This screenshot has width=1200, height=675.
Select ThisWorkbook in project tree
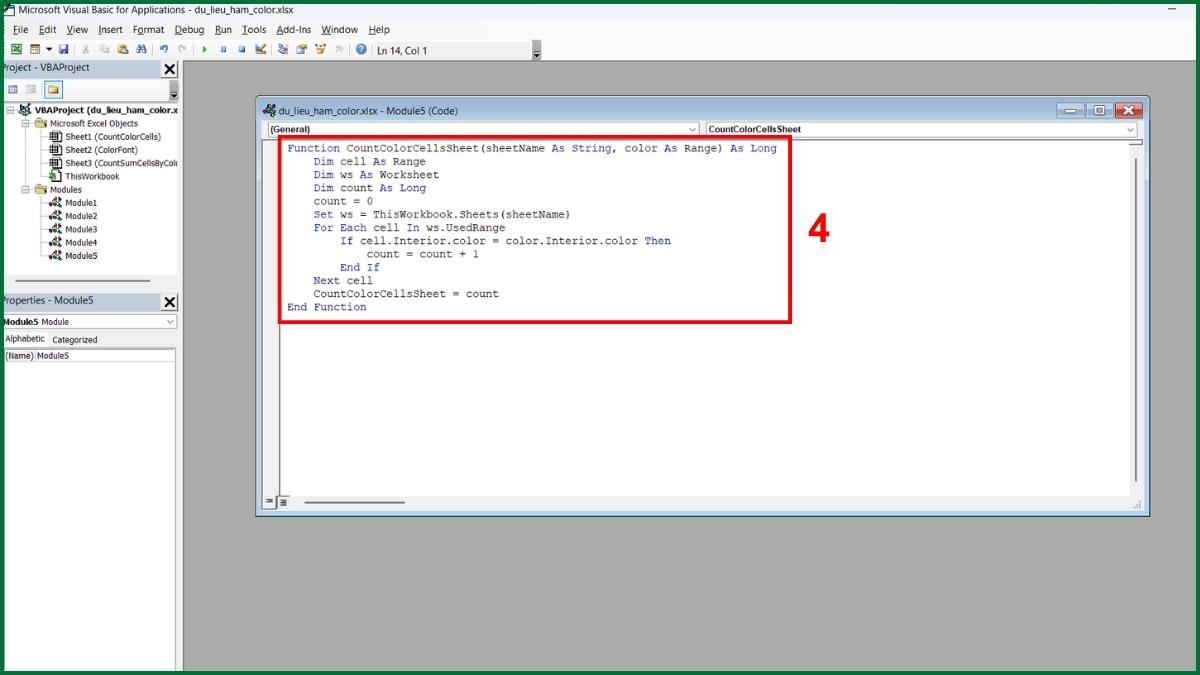point(92,176)
